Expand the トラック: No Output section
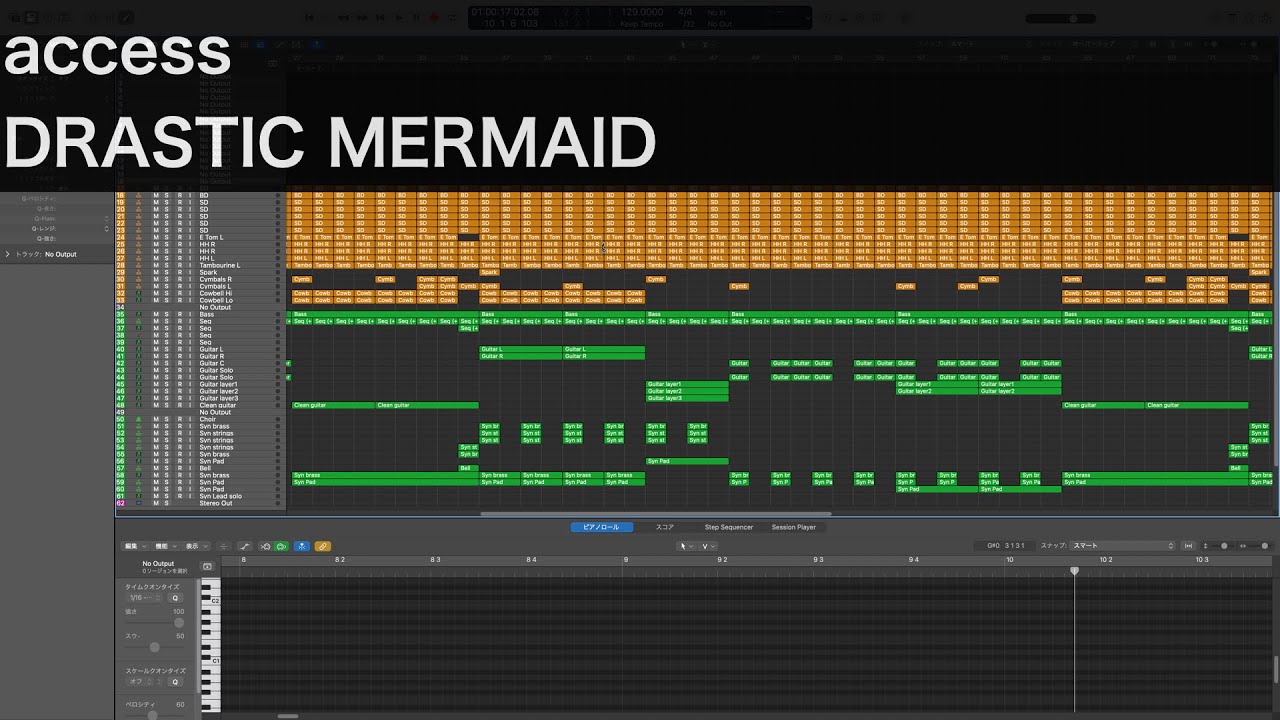The height and width of the screenshot is (720, 1280). [x=8, y=254]
